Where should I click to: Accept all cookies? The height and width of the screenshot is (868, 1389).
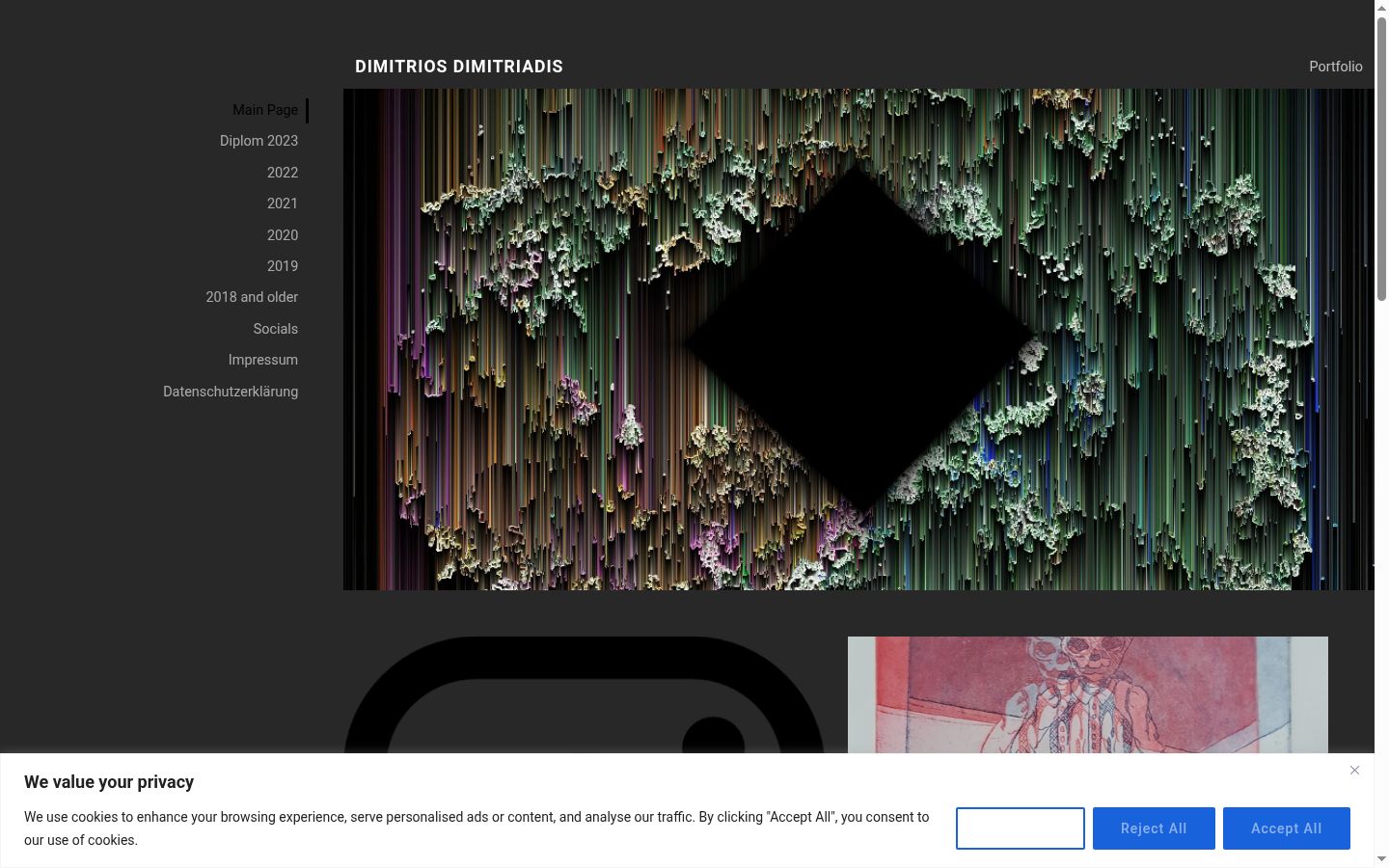pyautogui.click(x=1287, y=828)
